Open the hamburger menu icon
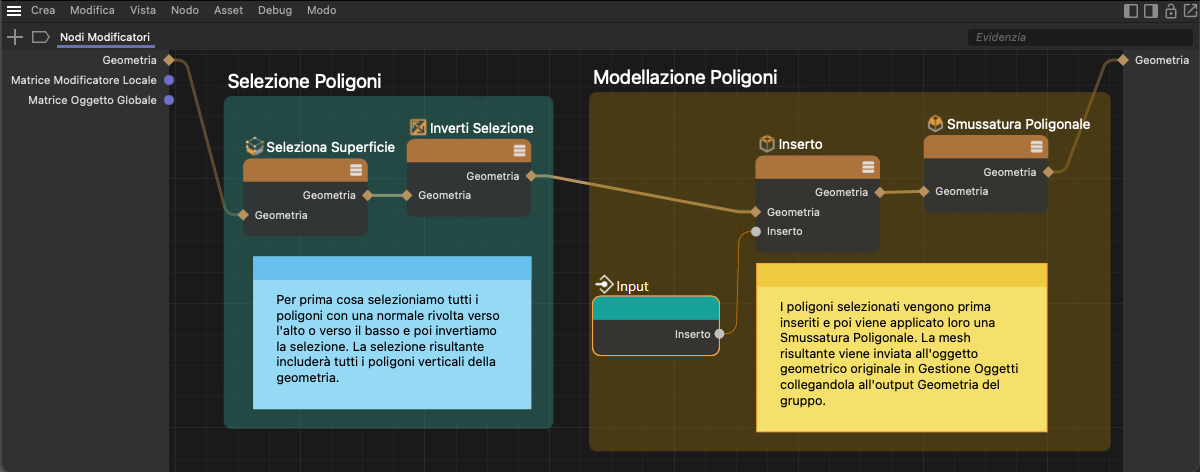The height and width of the screenshot is (472, 1200). coord(14,10)
